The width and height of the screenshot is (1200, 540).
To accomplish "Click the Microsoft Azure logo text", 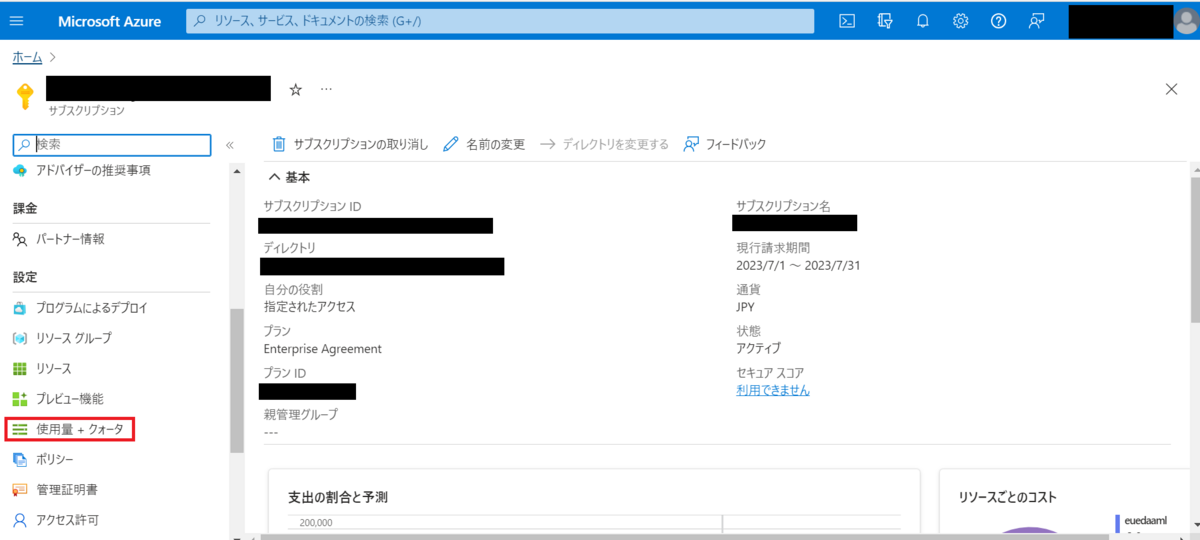I will click(x=110, y=21).
